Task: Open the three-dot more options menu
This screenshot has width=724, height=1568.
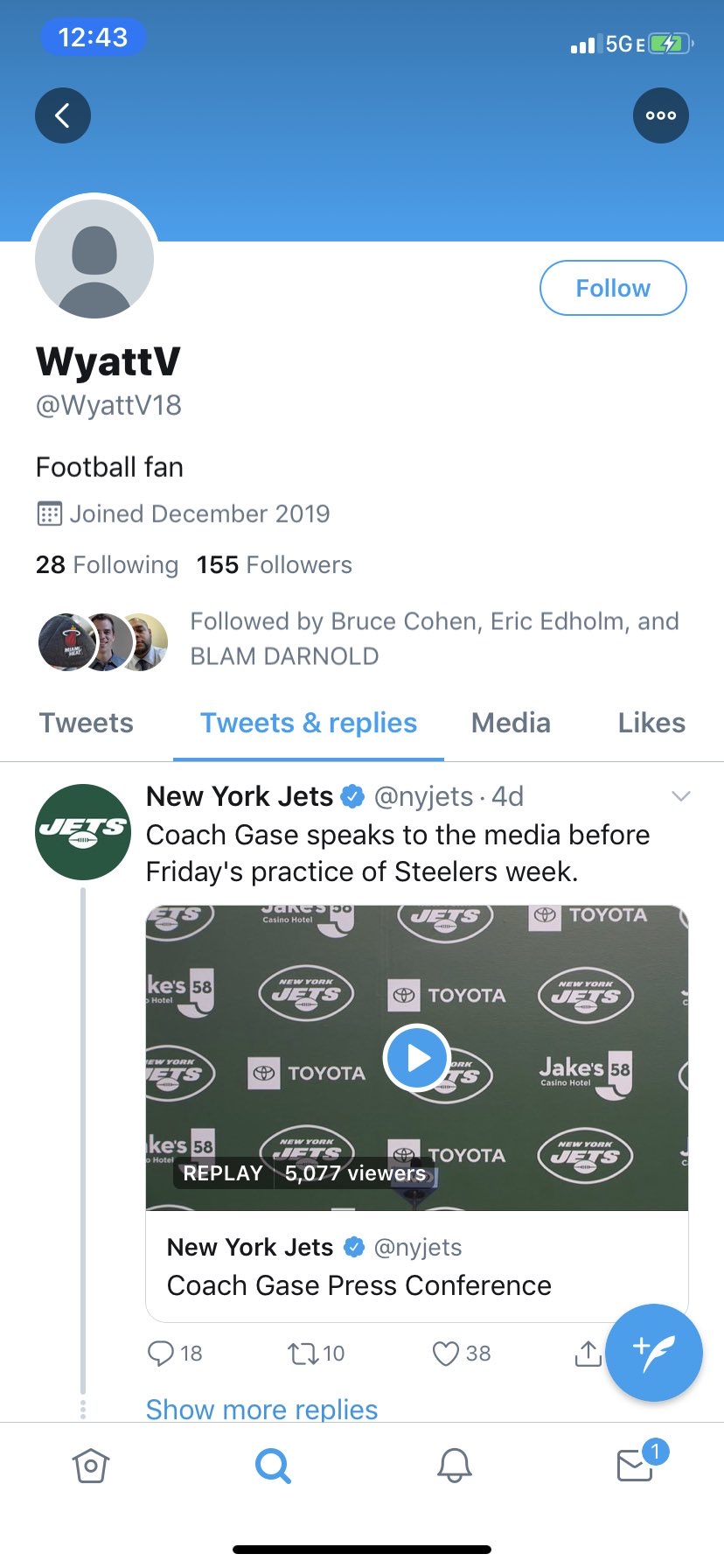Action: click(660, 115)
